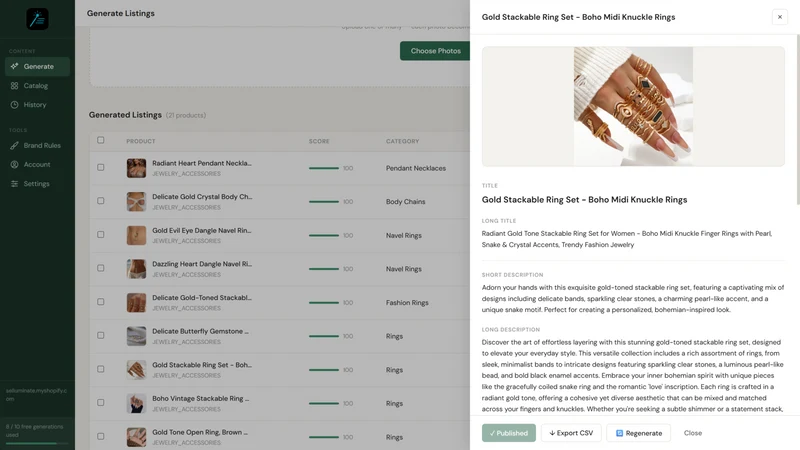Open the Account menu item
Viewport: 800px width, 450px height.
[37, 164]
